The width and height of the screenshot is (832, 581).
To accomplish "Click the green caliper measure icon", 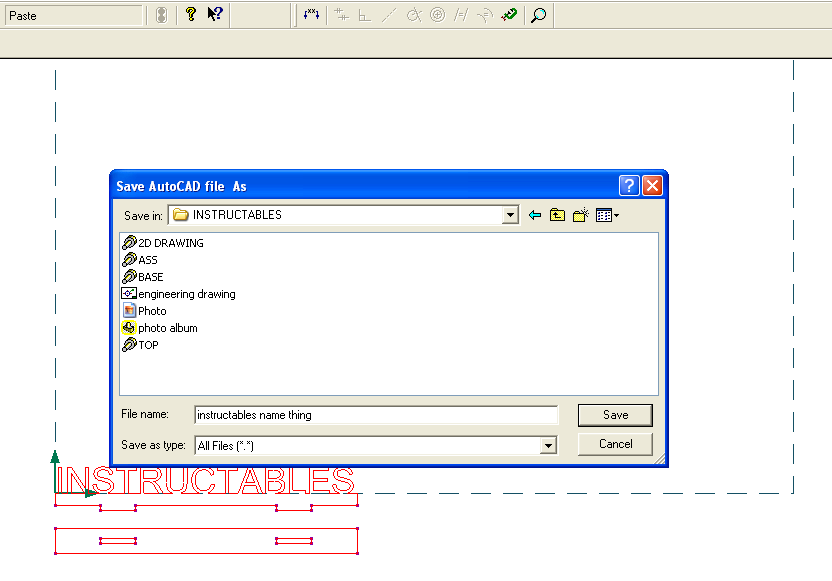I will tap(509, 15).
